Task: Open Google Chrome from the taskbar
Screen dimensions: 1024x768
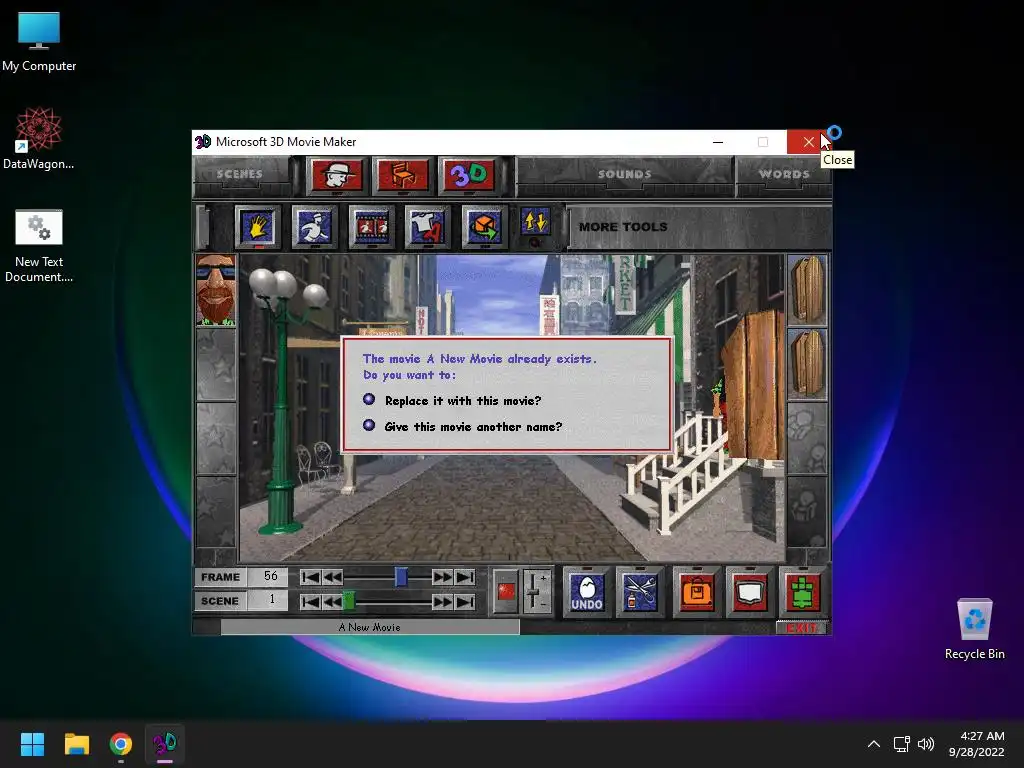Action: point(121,744)
